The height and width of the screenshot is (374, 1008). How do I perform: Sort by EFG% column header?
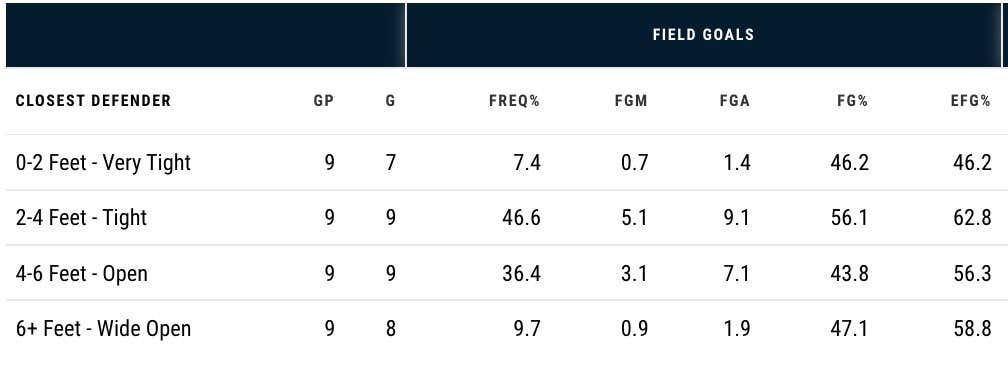971,101
